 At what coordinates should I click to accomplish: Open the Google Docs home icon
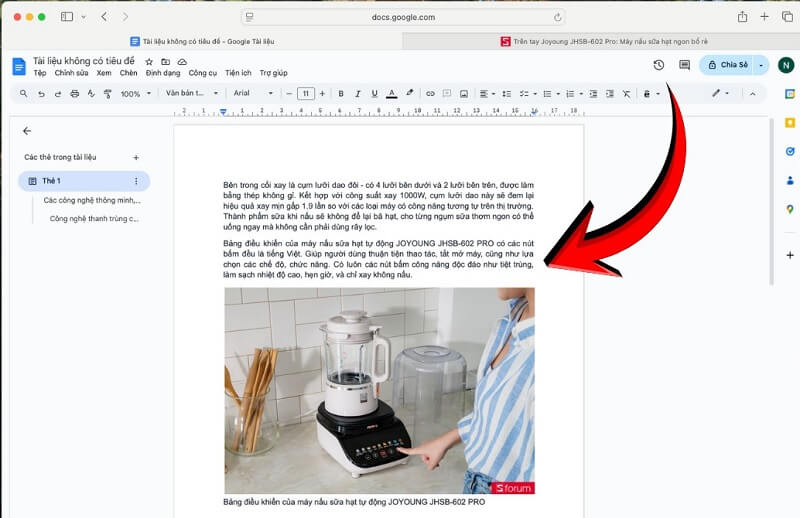click(19, 66)
